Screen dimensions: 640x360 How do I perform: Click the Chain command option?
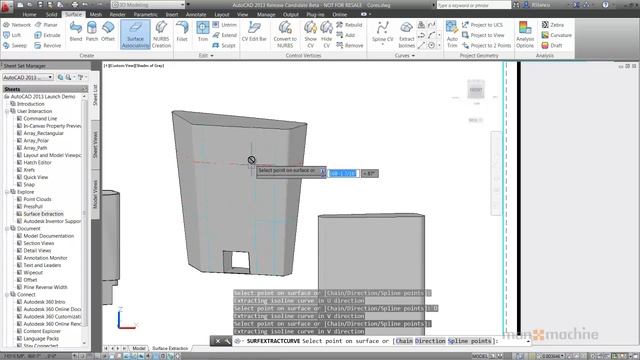[x=404, y=341]
